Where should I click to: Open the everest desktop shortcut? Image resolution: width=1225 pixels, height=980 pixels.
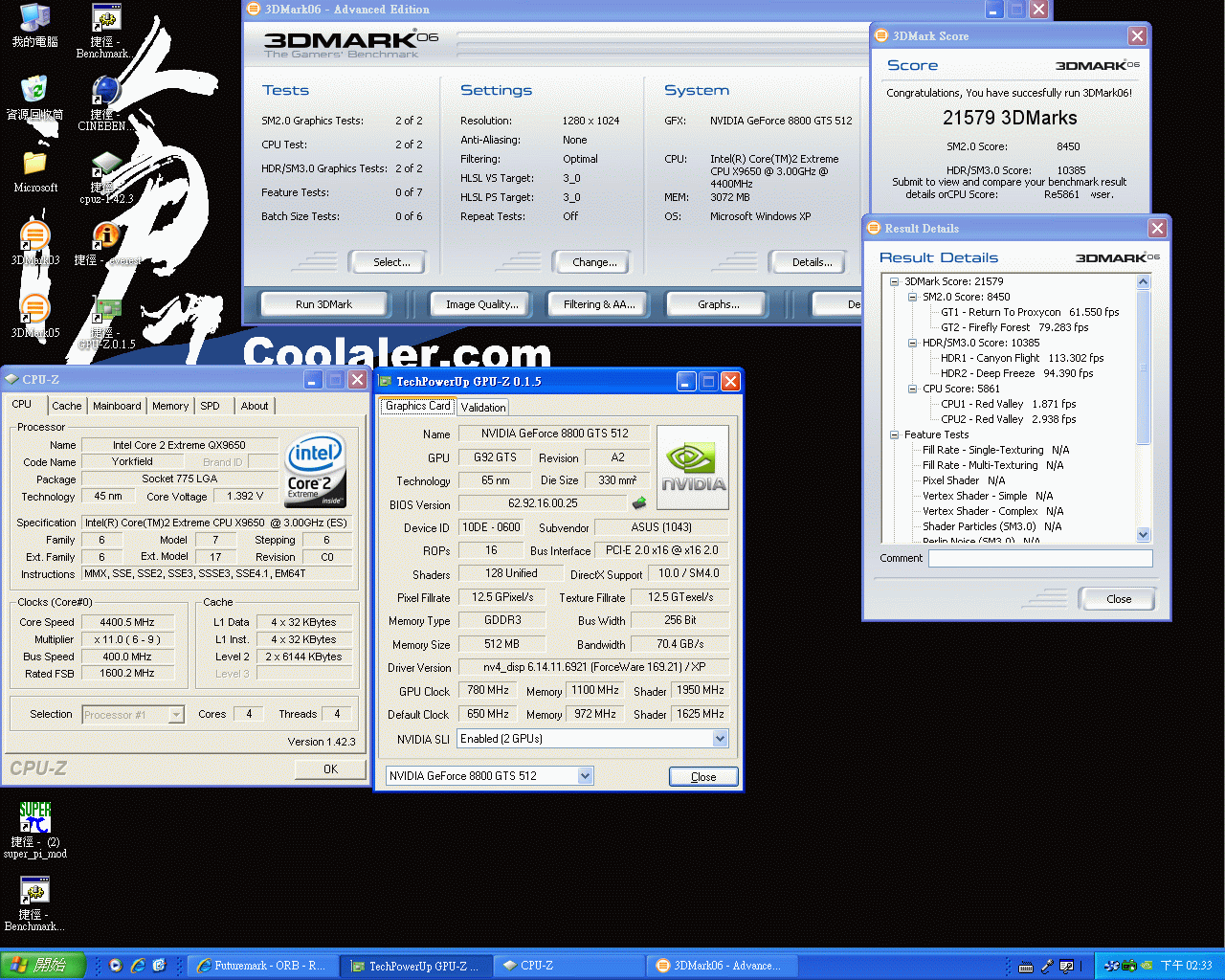click(x=106, y=243)
